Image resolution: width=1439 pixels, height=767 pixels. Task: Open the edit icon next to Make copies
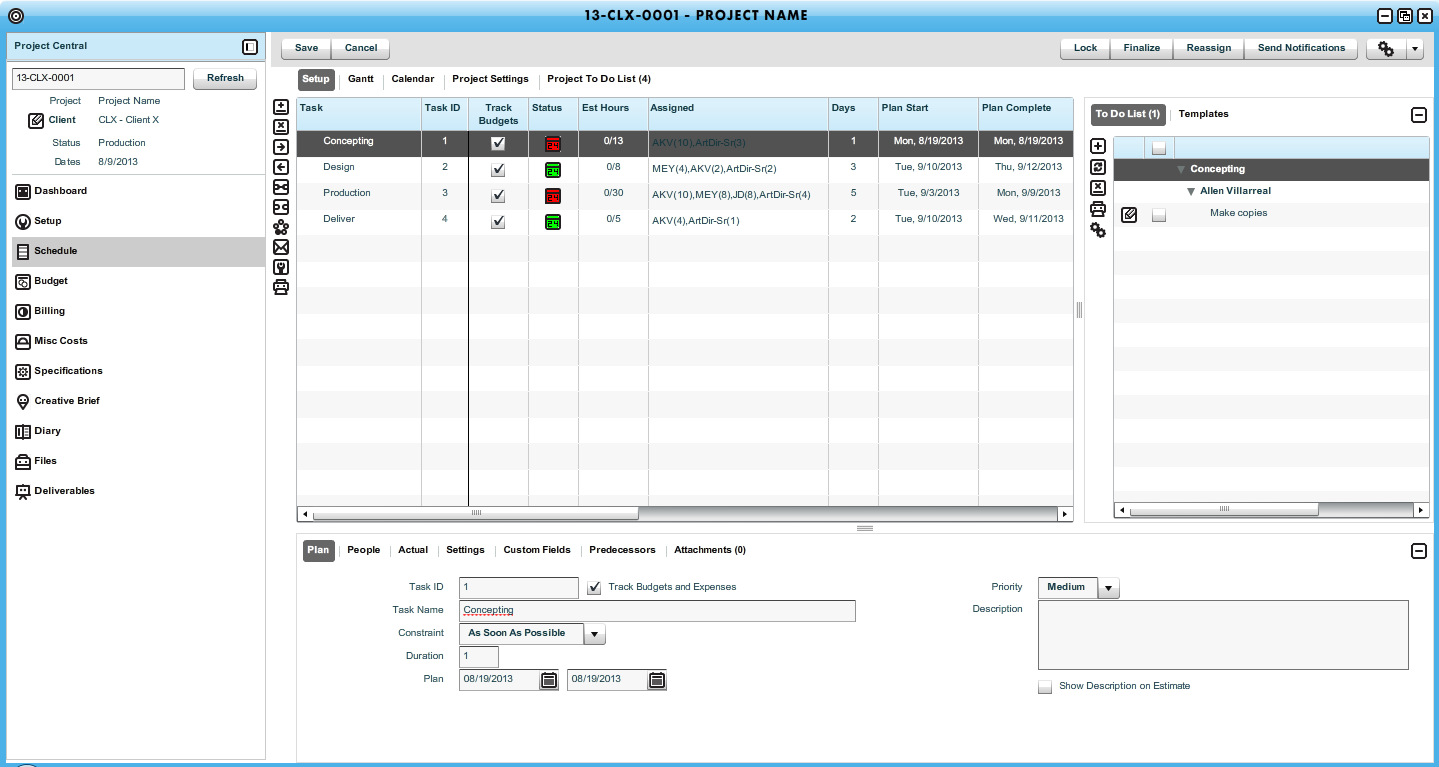(1129, 214)
